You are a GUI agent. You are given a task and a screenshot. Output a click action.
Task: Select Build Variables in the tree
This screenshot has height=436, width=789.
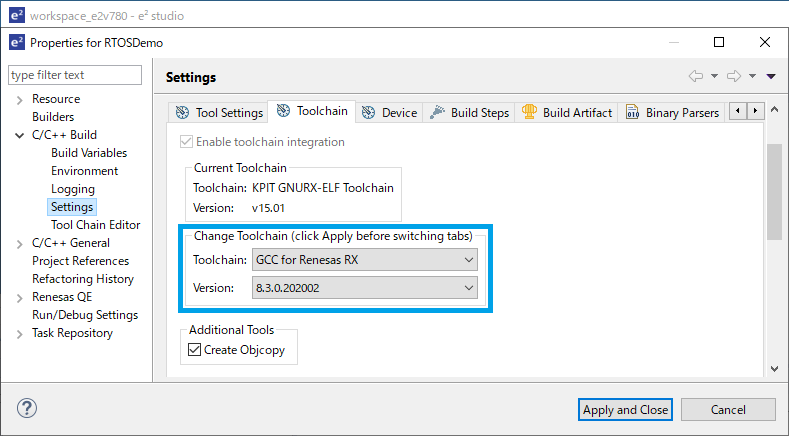pos(89,153)
